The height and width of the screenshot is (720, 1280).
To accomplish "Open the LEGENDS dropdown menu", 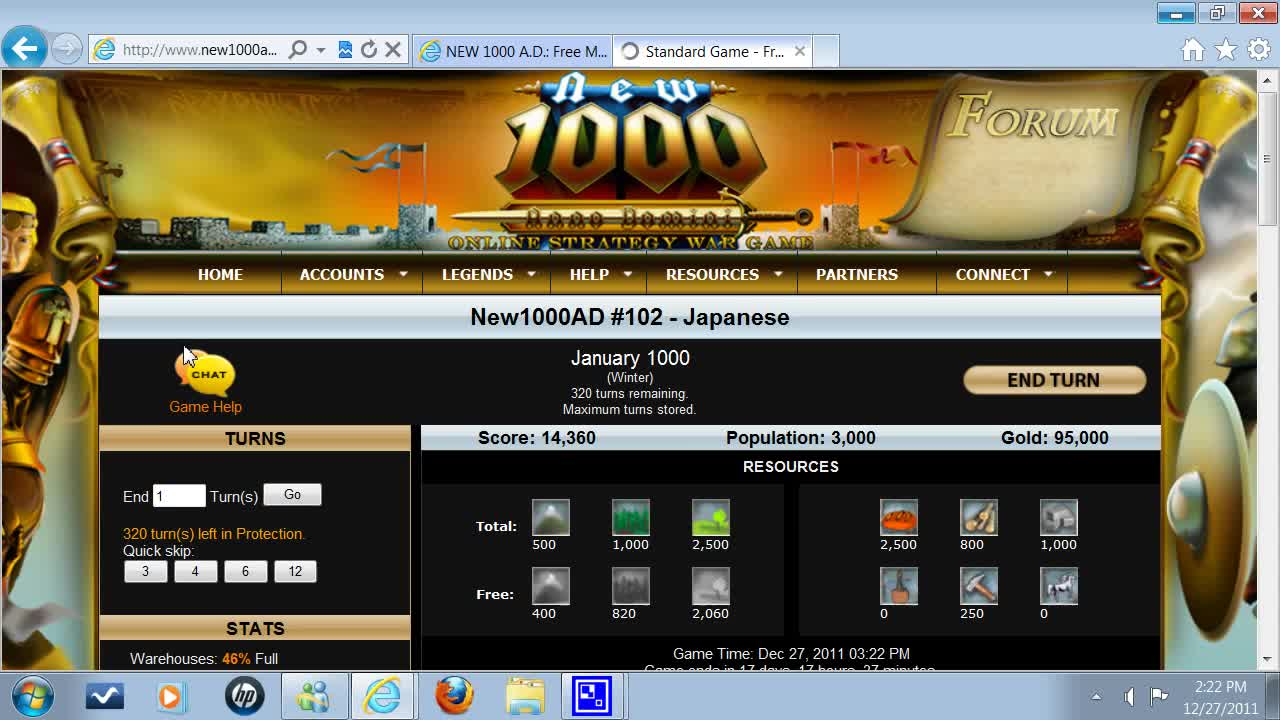I will pyautogui.click(x=478, y=274).
